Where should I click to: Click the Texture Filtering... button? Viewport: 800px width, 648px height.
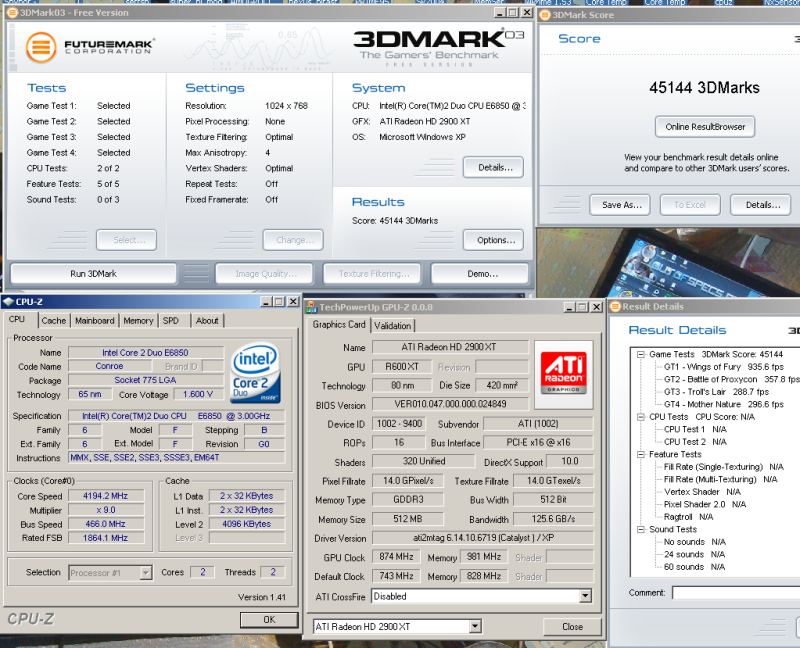(x=372, y=273)
